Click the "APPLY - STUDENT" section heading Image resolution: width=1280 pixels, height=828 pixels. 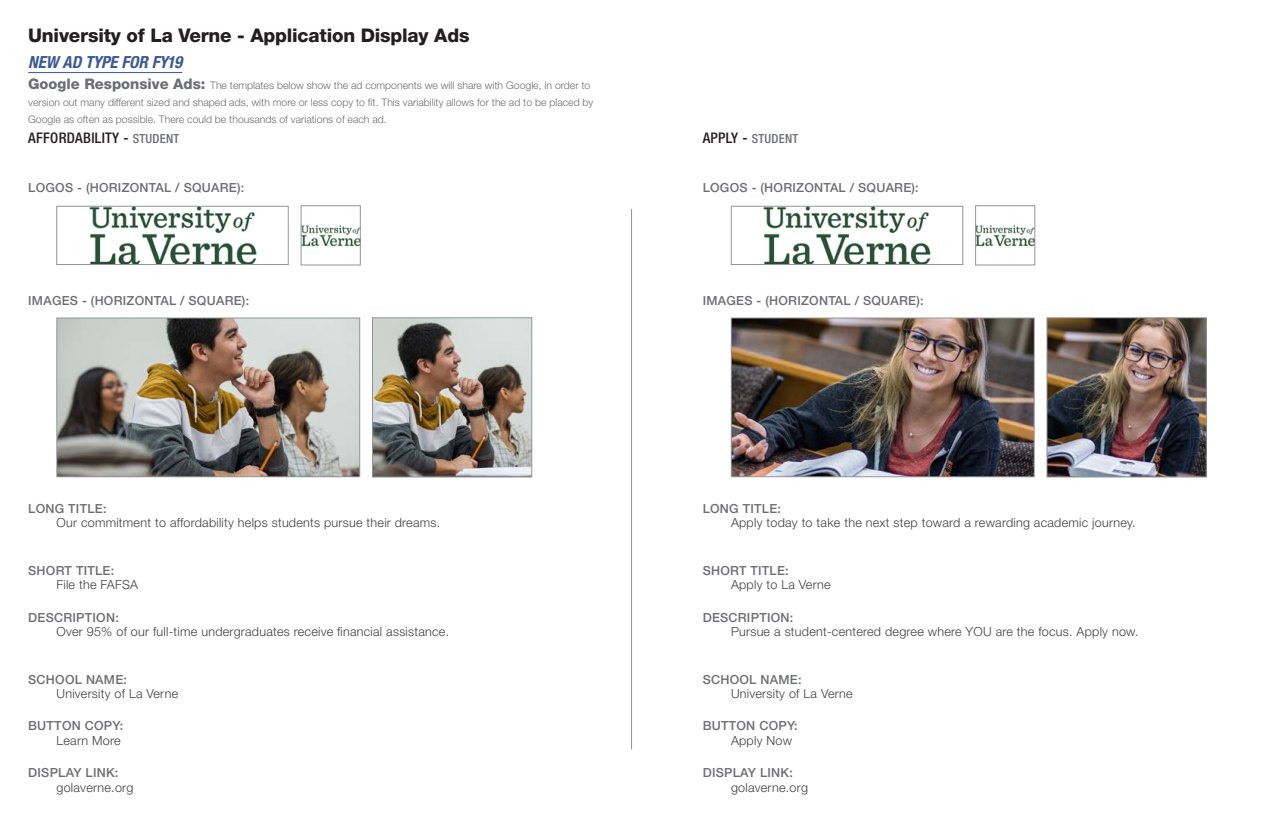pyautogui.click(x=750, y=139)
